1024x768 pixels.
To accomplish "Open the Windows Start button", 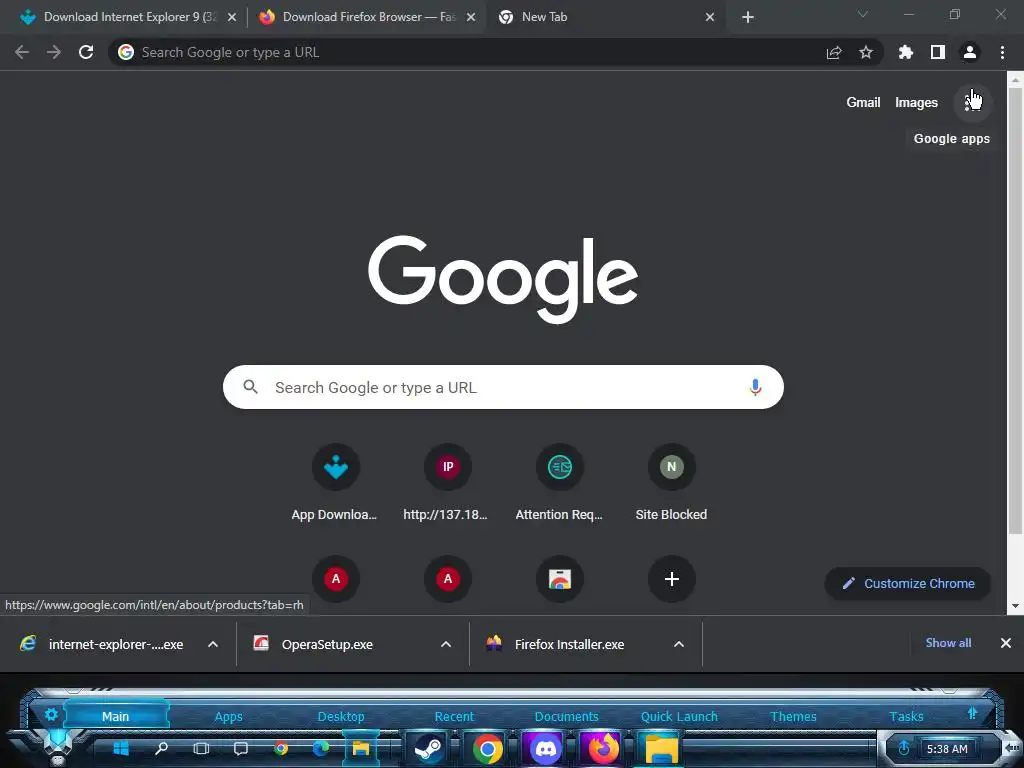I will (121, 748).
